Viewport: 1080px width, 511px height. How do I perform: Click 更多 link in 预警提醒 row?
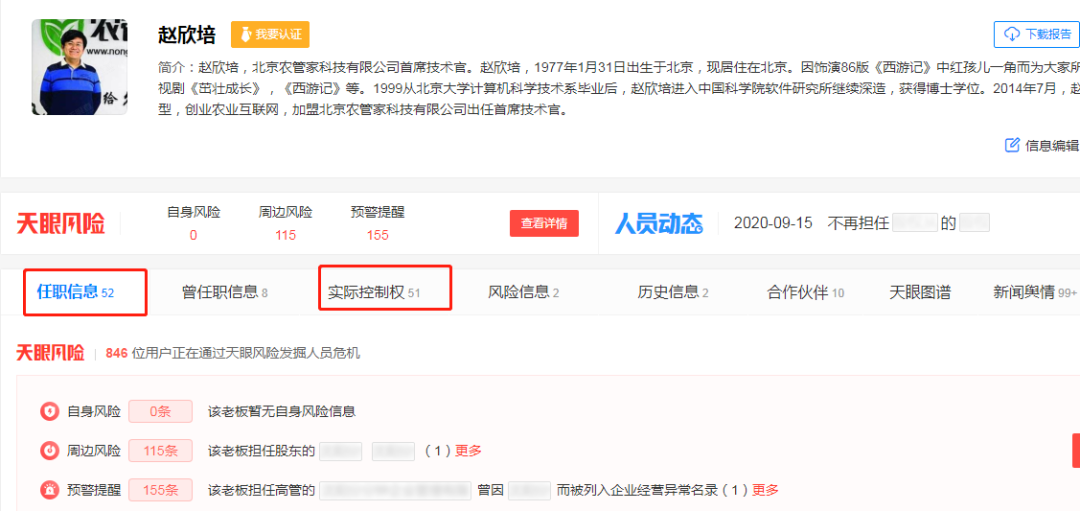765,490
